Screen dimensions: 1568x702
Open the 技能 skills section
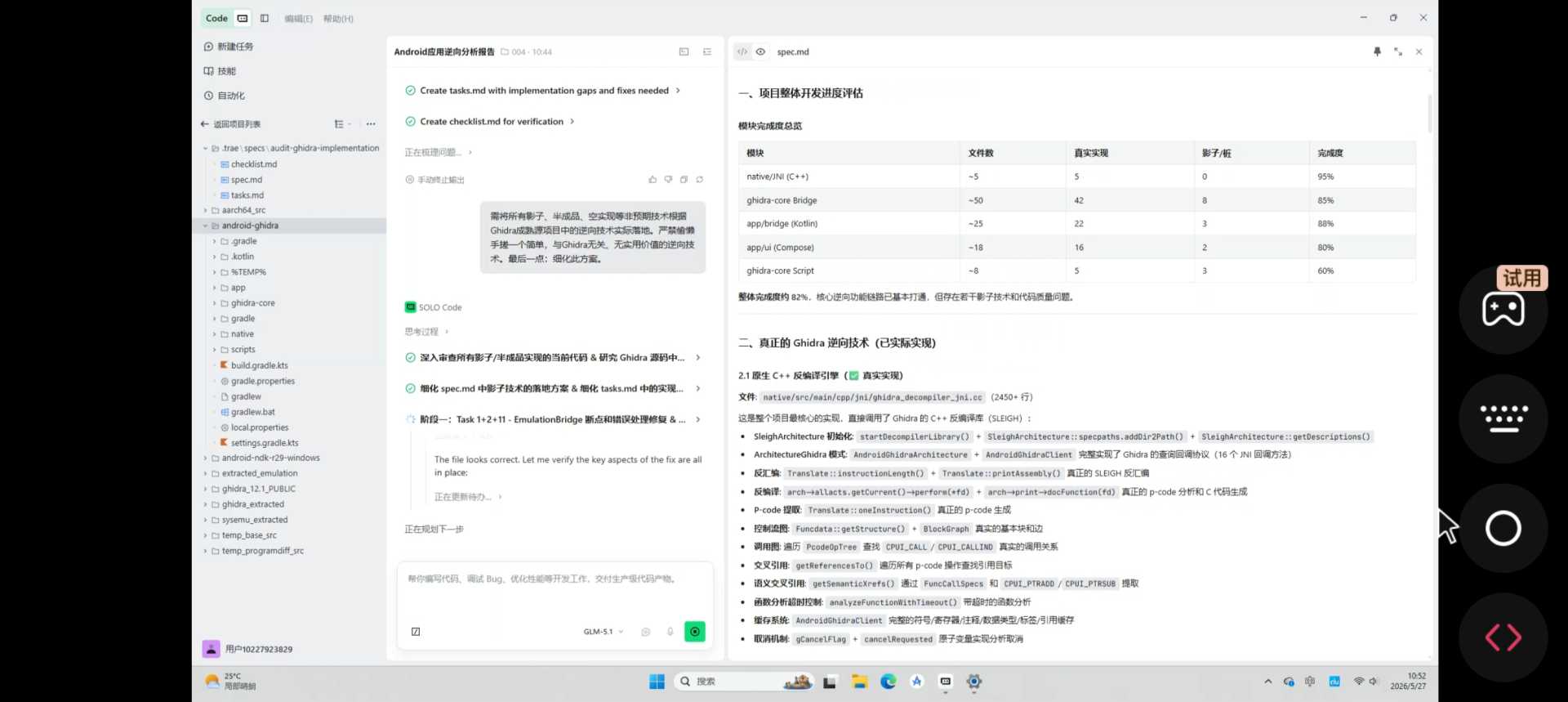(x=220, y=71)
